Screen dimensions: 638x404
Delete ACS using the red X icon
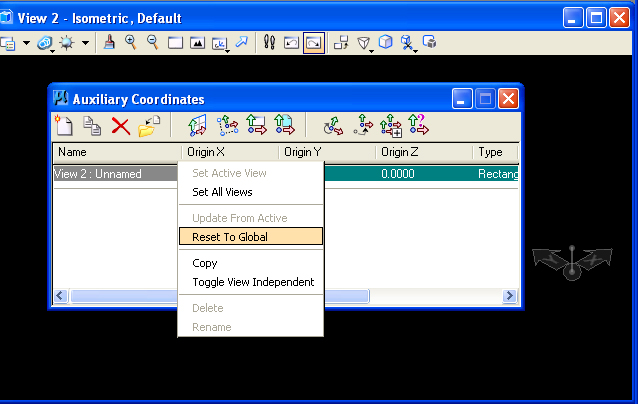pyautogui.click(x=121, y=126)
